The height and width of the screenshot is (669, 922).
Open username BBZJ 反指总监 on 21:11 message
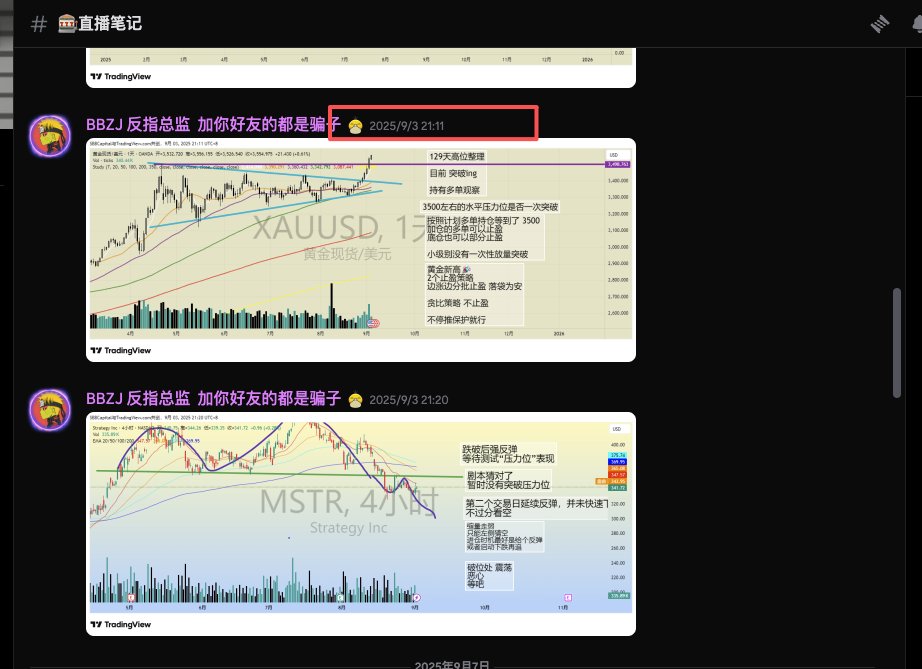pyautogui.click(x=213, y=125)
